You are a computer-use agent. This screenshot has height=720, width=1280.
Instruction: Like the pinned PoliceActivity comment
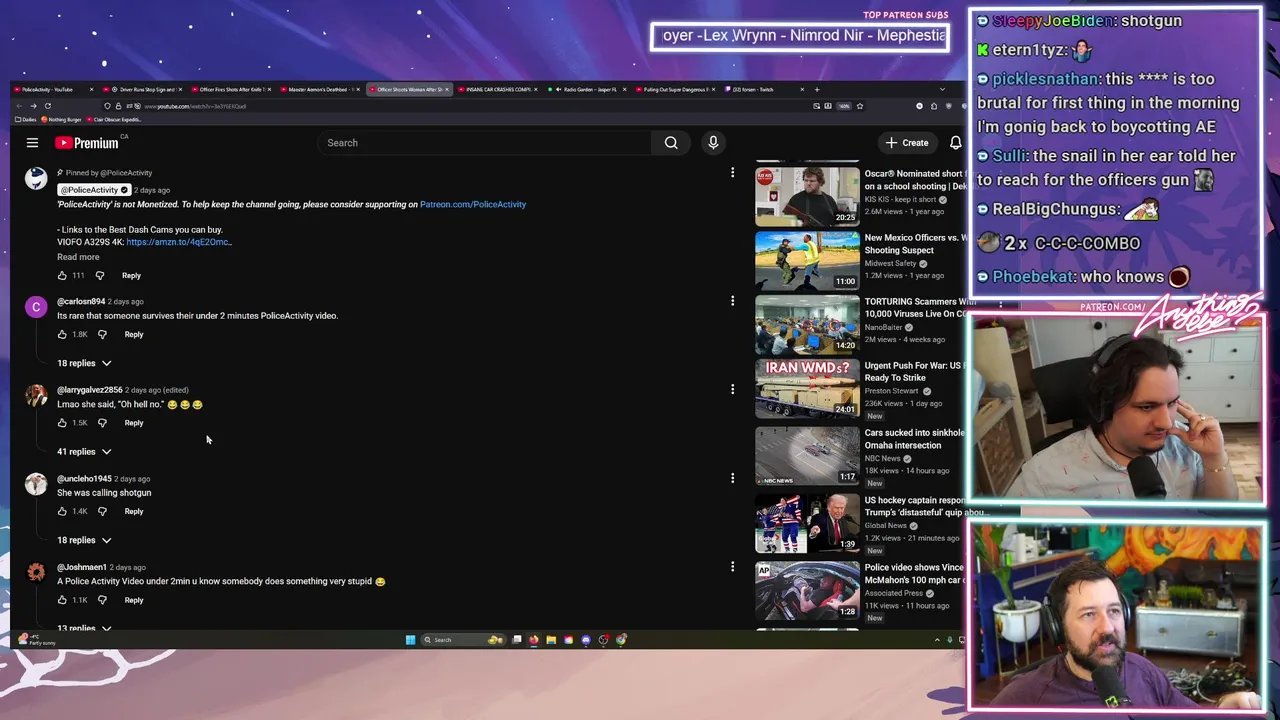pyautogui.click(x=62, y=275)
